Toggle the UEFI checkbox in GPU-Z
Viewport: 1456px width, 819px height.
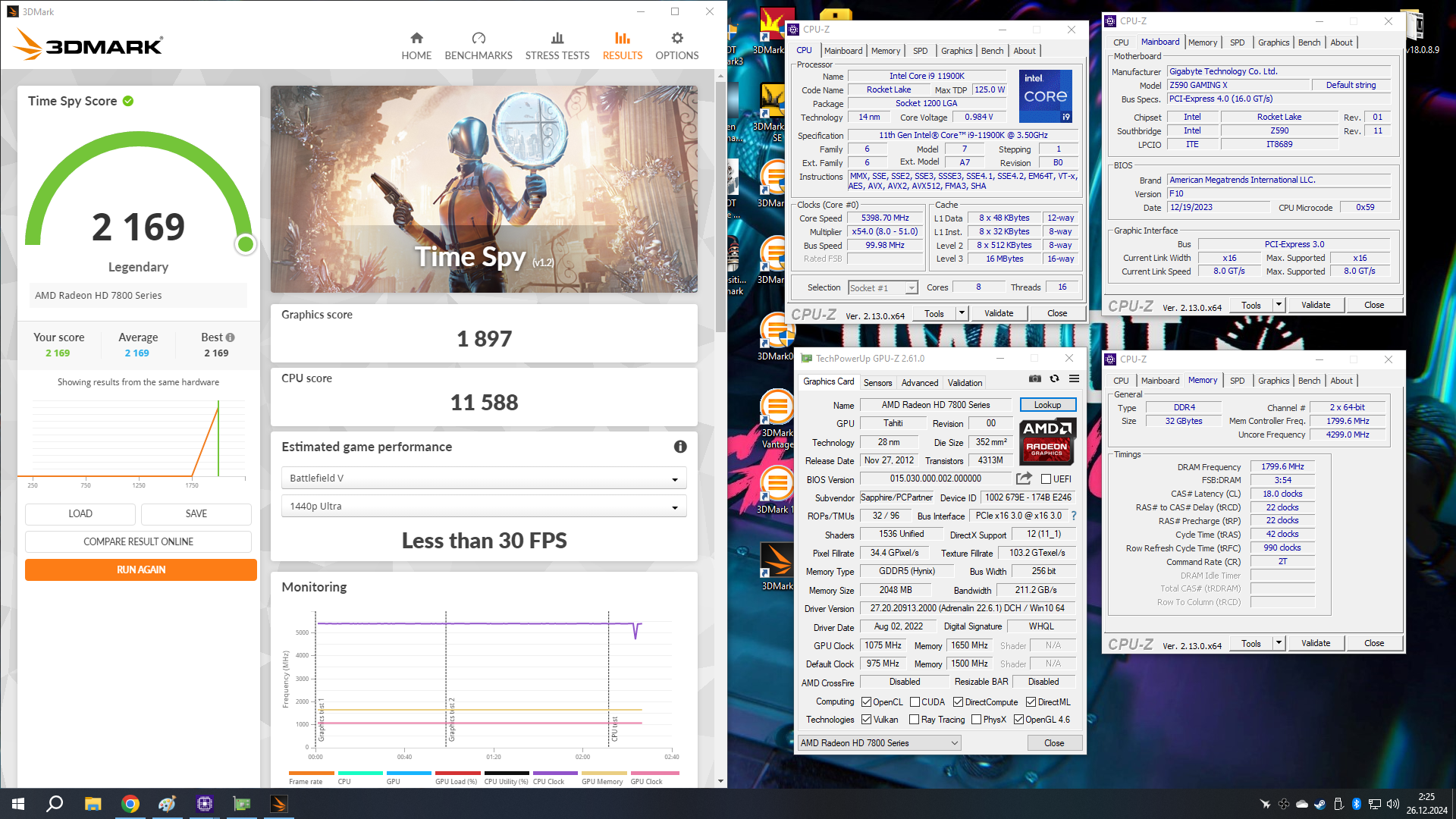[1046, 479]
